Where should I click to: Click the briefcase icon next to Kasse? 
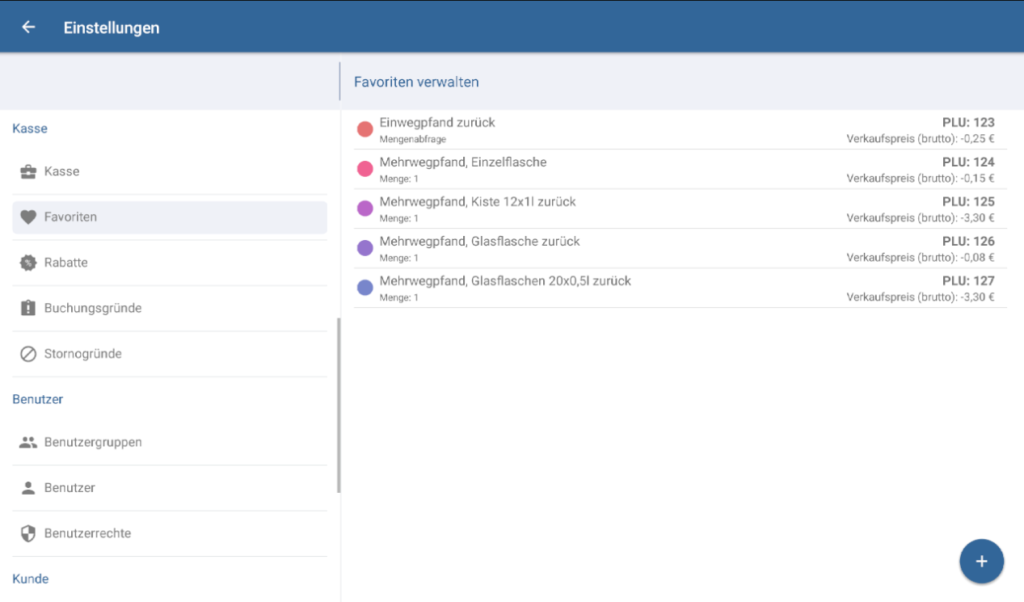28,172
